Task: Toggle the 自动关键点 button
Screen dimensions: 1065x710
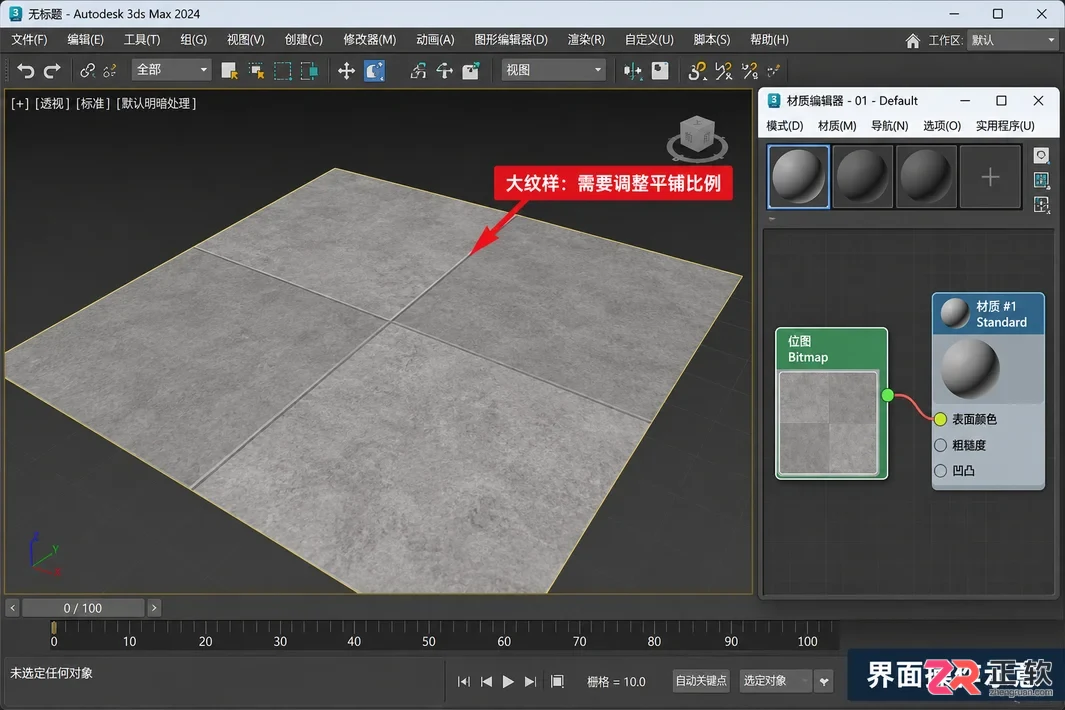Action: coord(701,681)
